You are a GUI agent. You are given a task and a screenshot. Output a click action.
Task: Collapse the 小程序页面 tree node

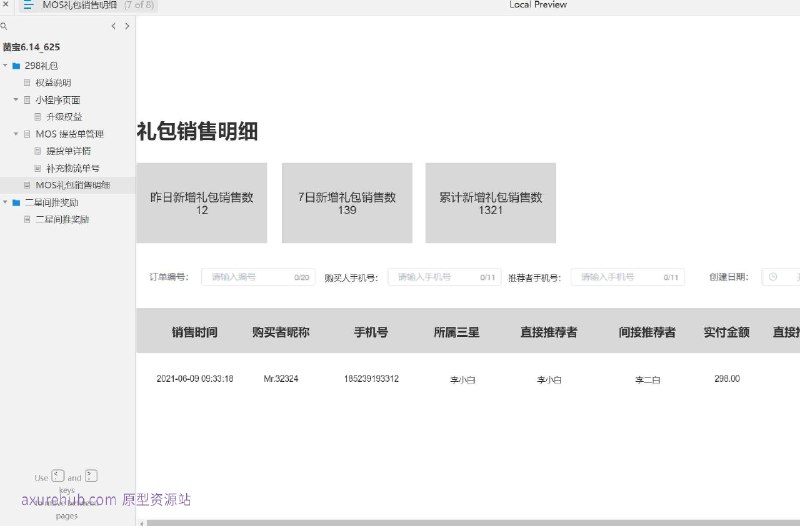pyautogui.click(x=16, y=99)
